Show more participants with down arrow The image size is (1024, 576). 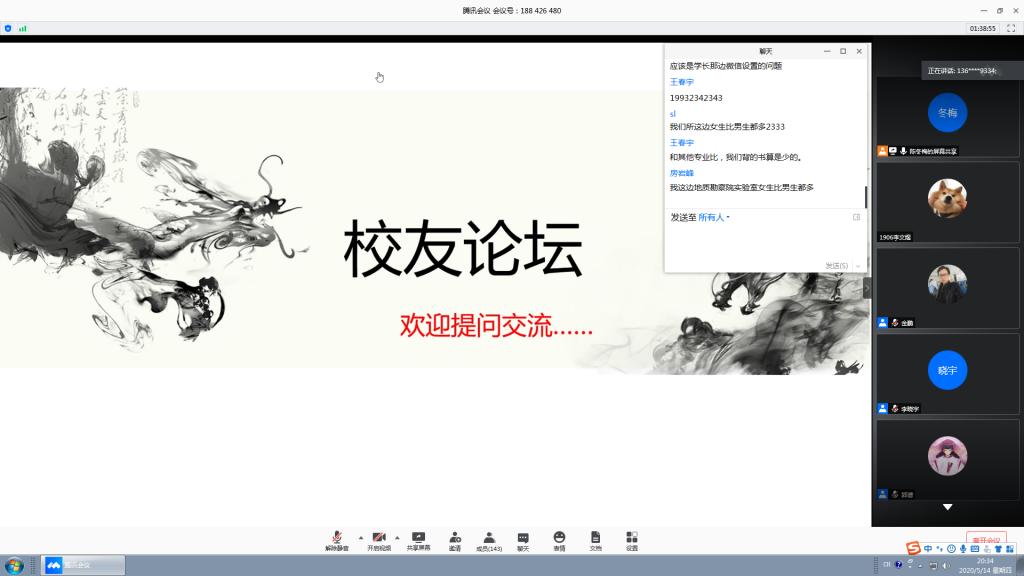pos(948,507)
